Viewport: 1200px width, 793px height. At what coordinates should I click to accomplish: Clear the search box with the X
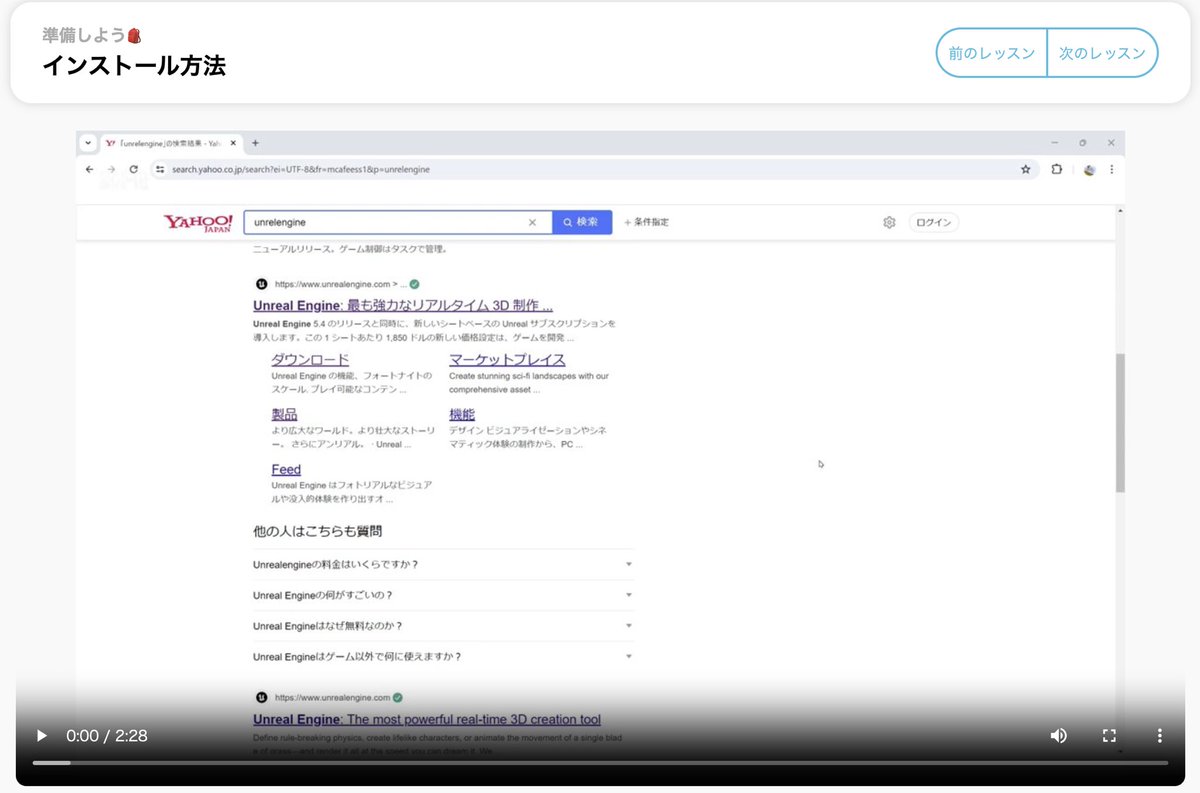coord(532,222)
